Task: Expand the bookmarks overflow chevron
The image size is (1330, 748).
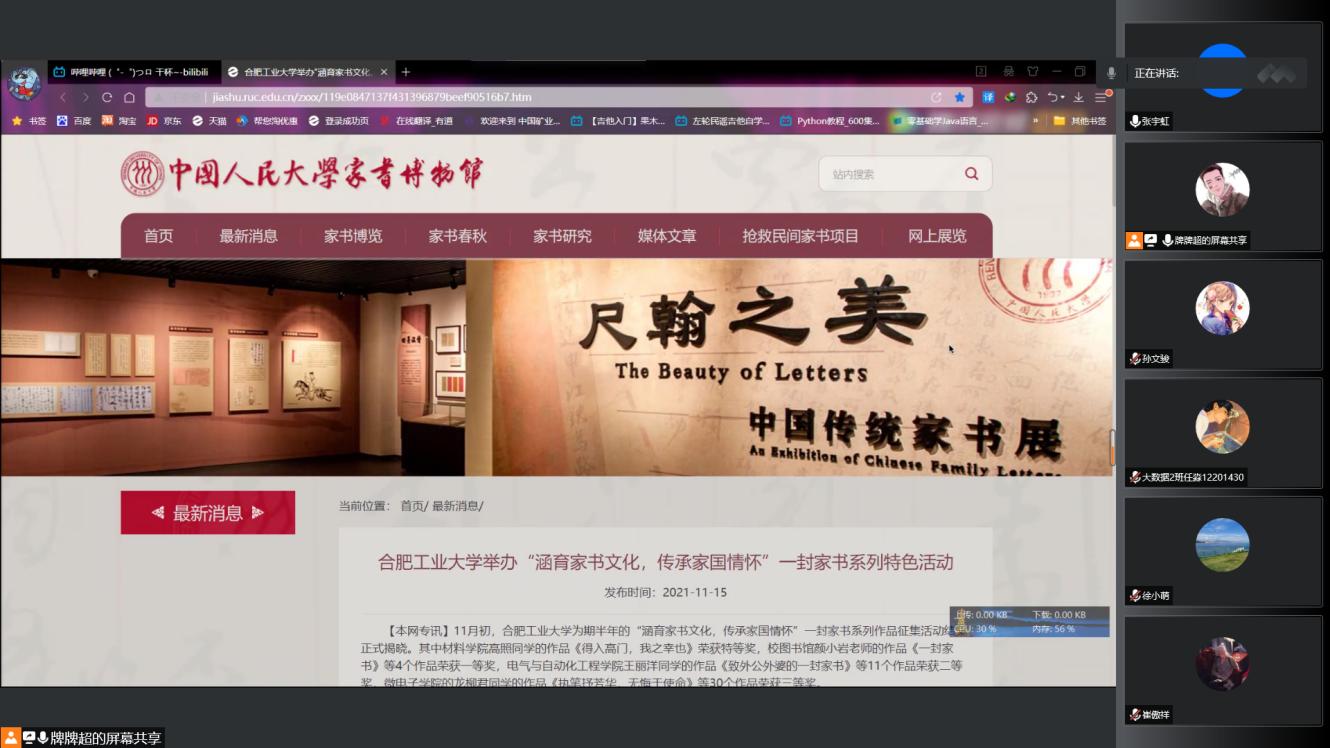Action: coord(1035,121)
